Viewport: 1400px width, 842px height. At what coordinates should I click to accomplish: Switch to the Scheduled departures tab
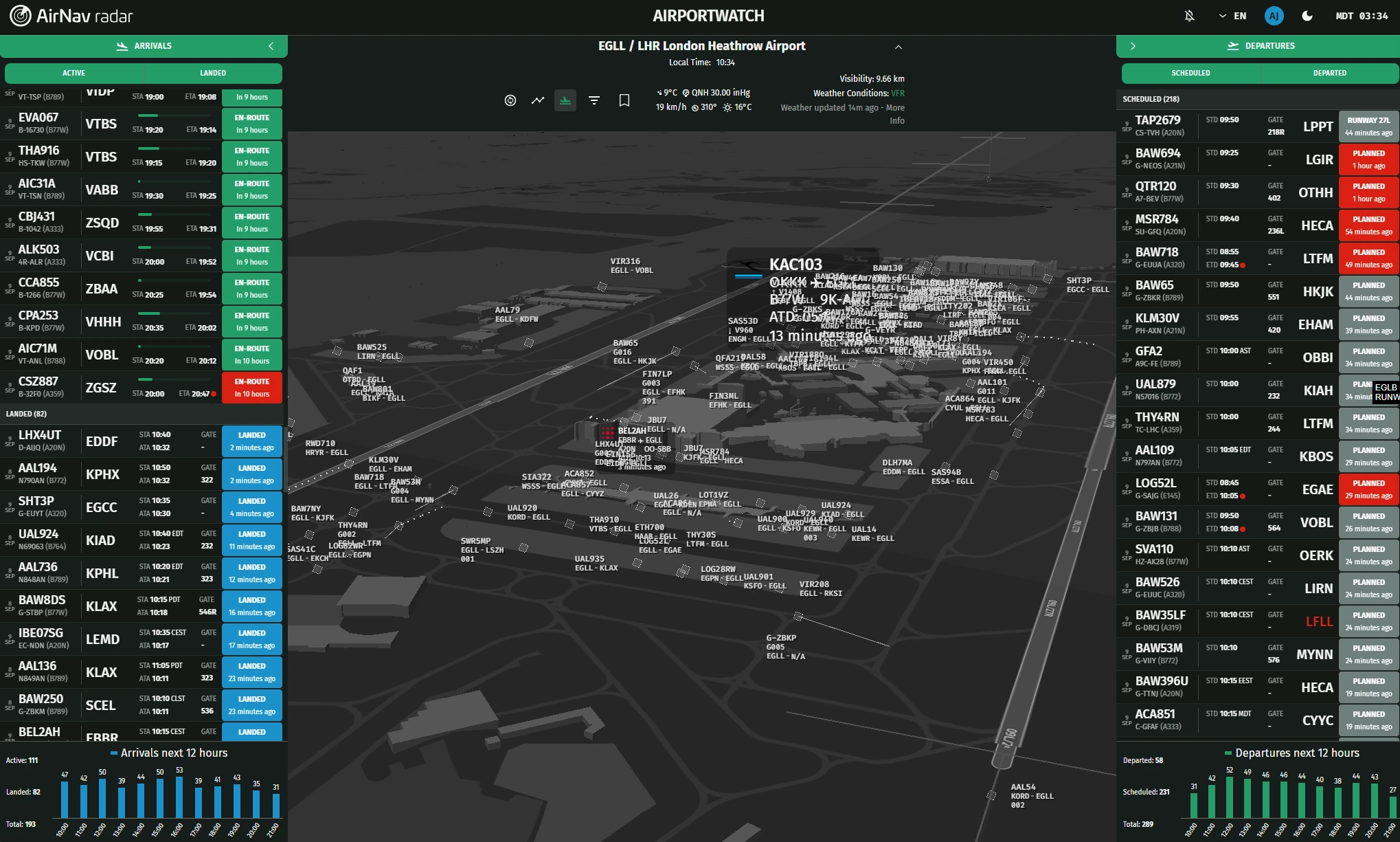pos(1190,73)
